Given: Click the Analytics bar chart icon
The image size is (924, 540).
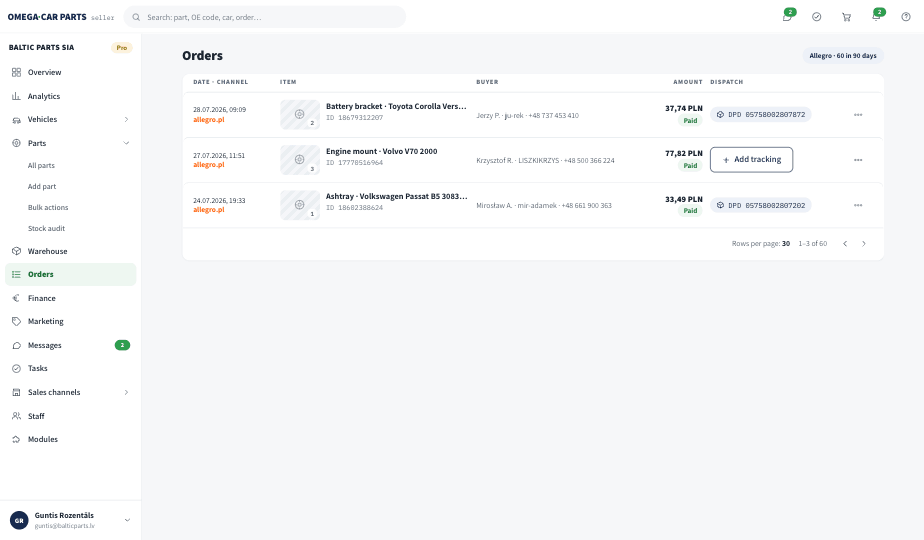Looking at the screenshot, I should [16, 96].
